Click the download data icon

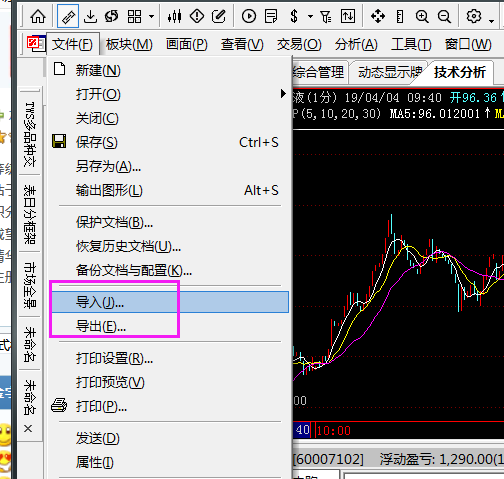[90, 16]
